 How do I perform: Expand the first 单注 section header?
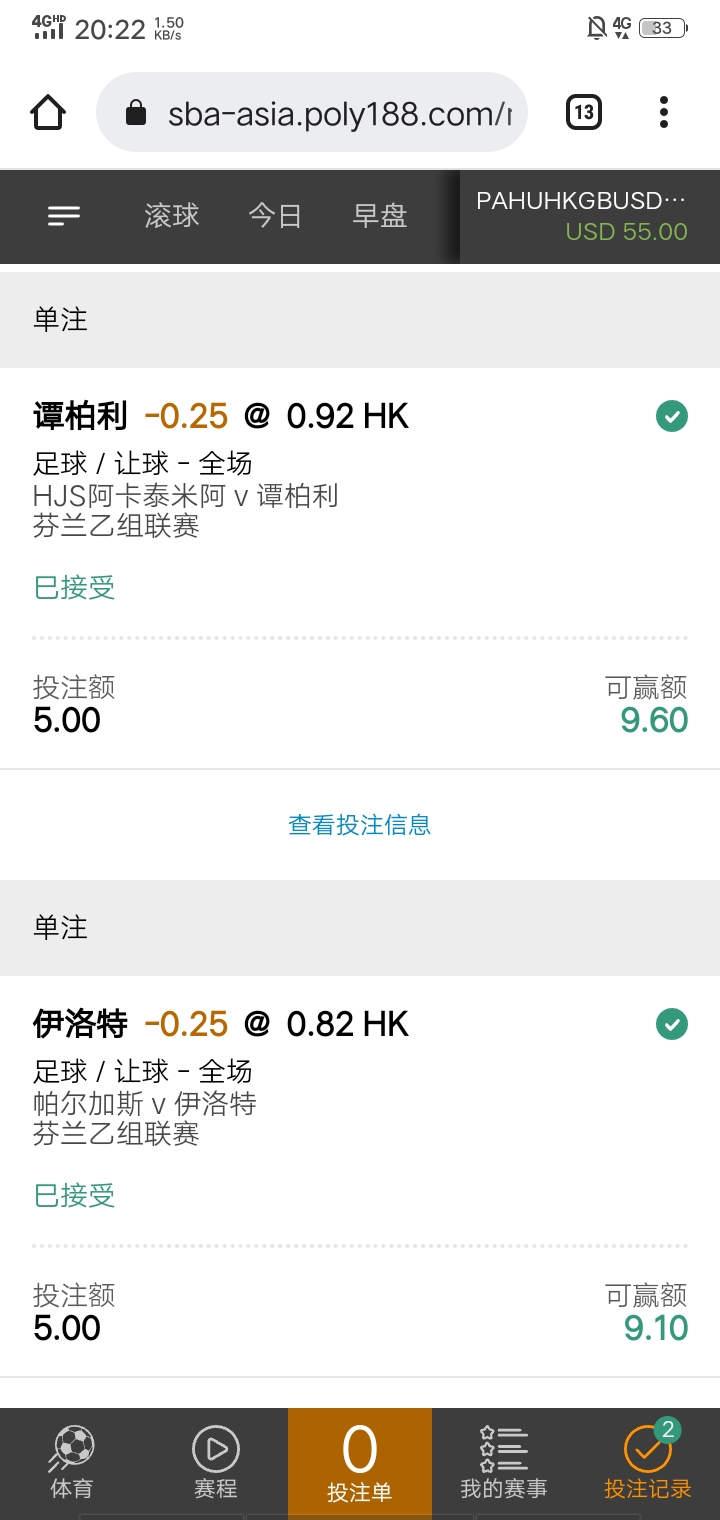click(x=360, y=320)
